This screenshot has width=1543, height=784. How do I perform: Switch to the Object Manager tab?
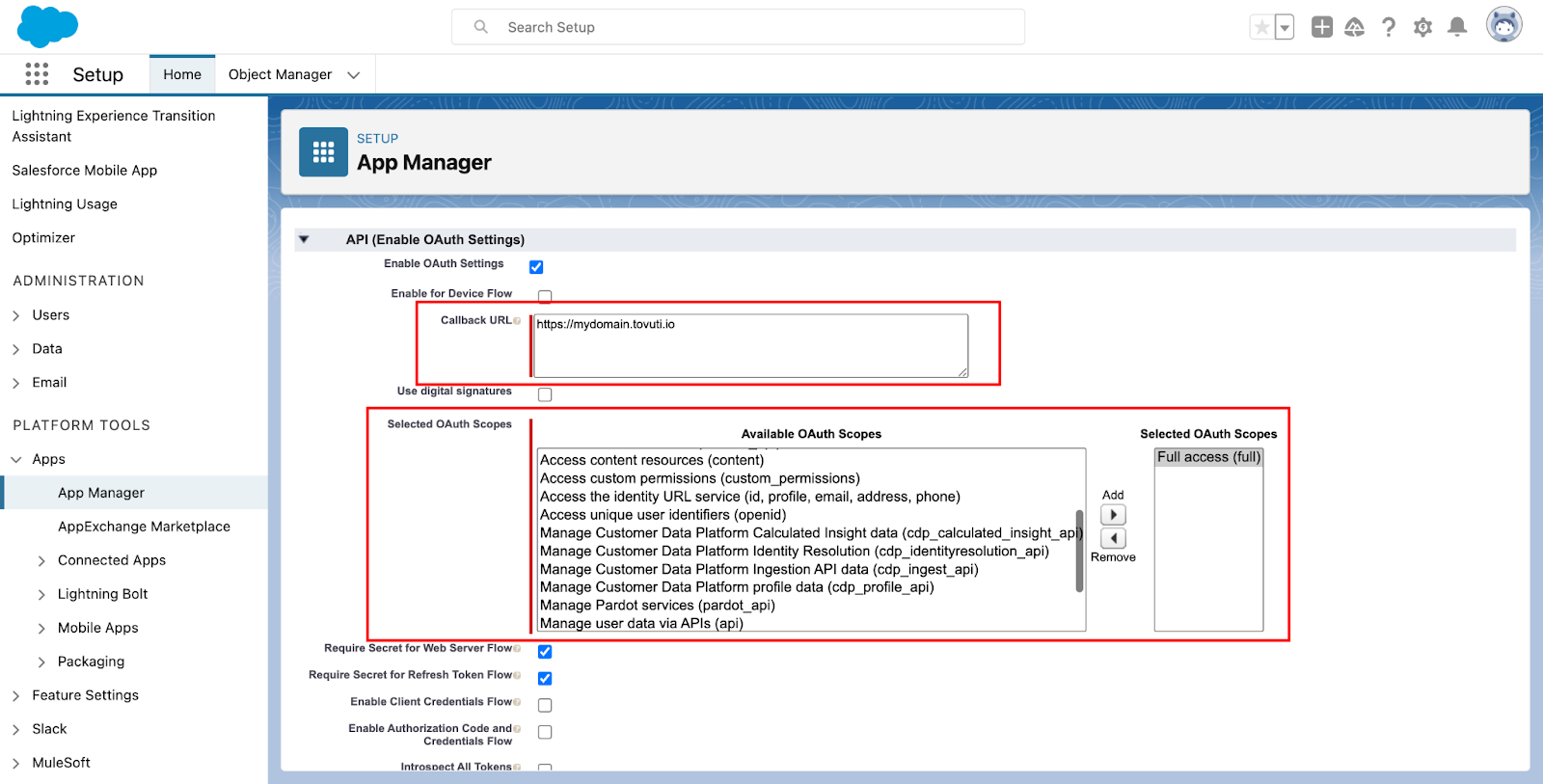tap(280, 74)
